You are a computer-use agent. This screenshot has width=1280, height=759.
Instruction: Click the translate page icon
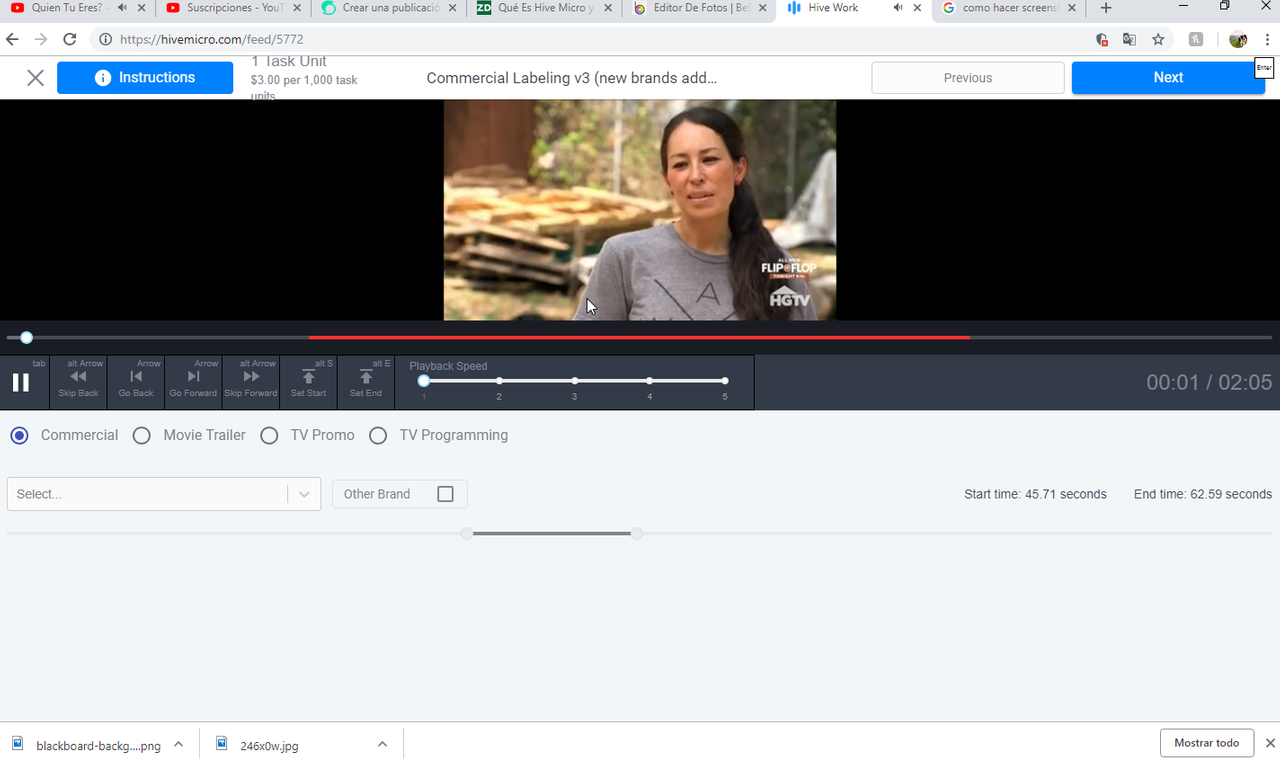pyautogui.click(x=1129, y=40)
